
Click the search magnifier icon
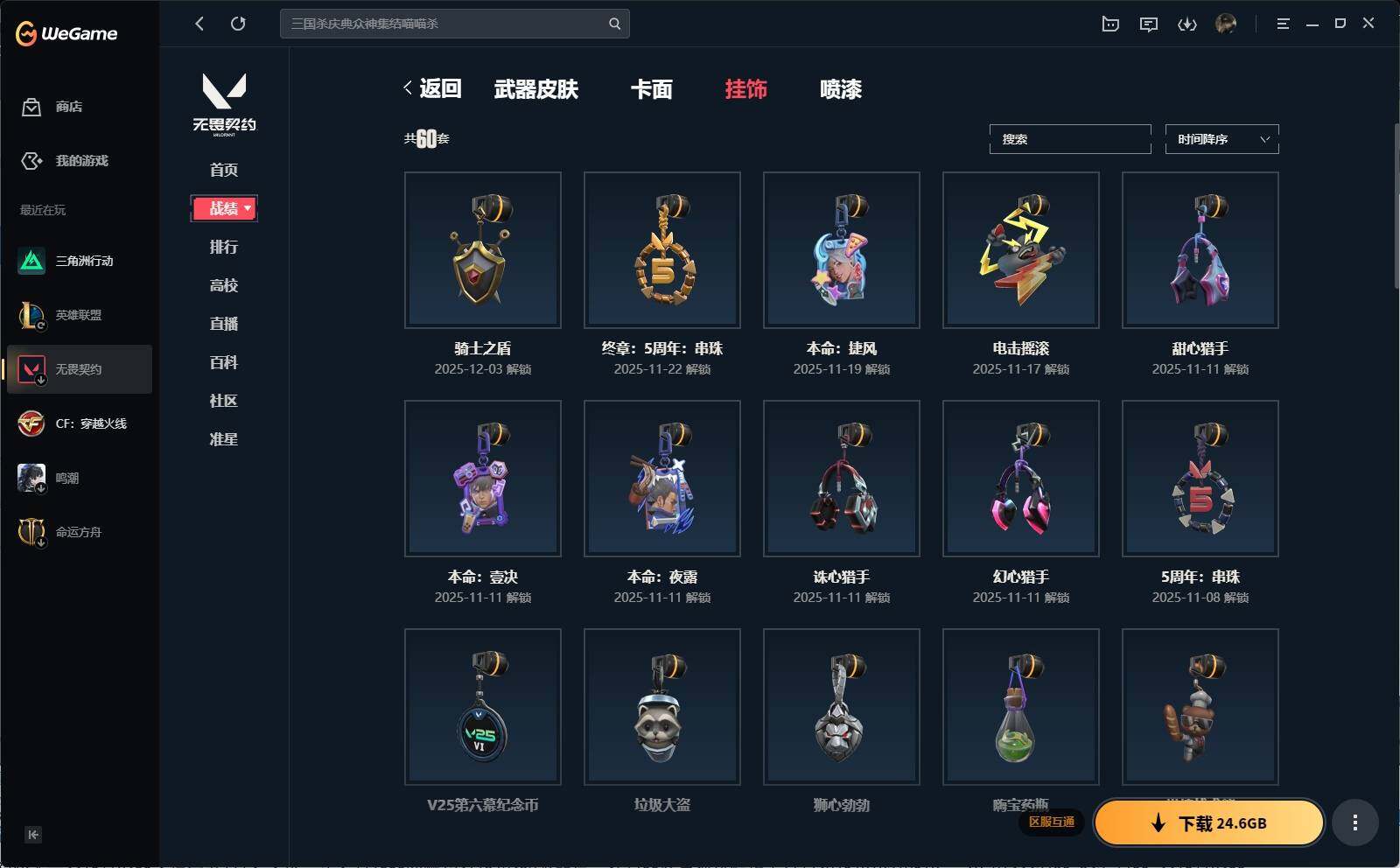614,24
